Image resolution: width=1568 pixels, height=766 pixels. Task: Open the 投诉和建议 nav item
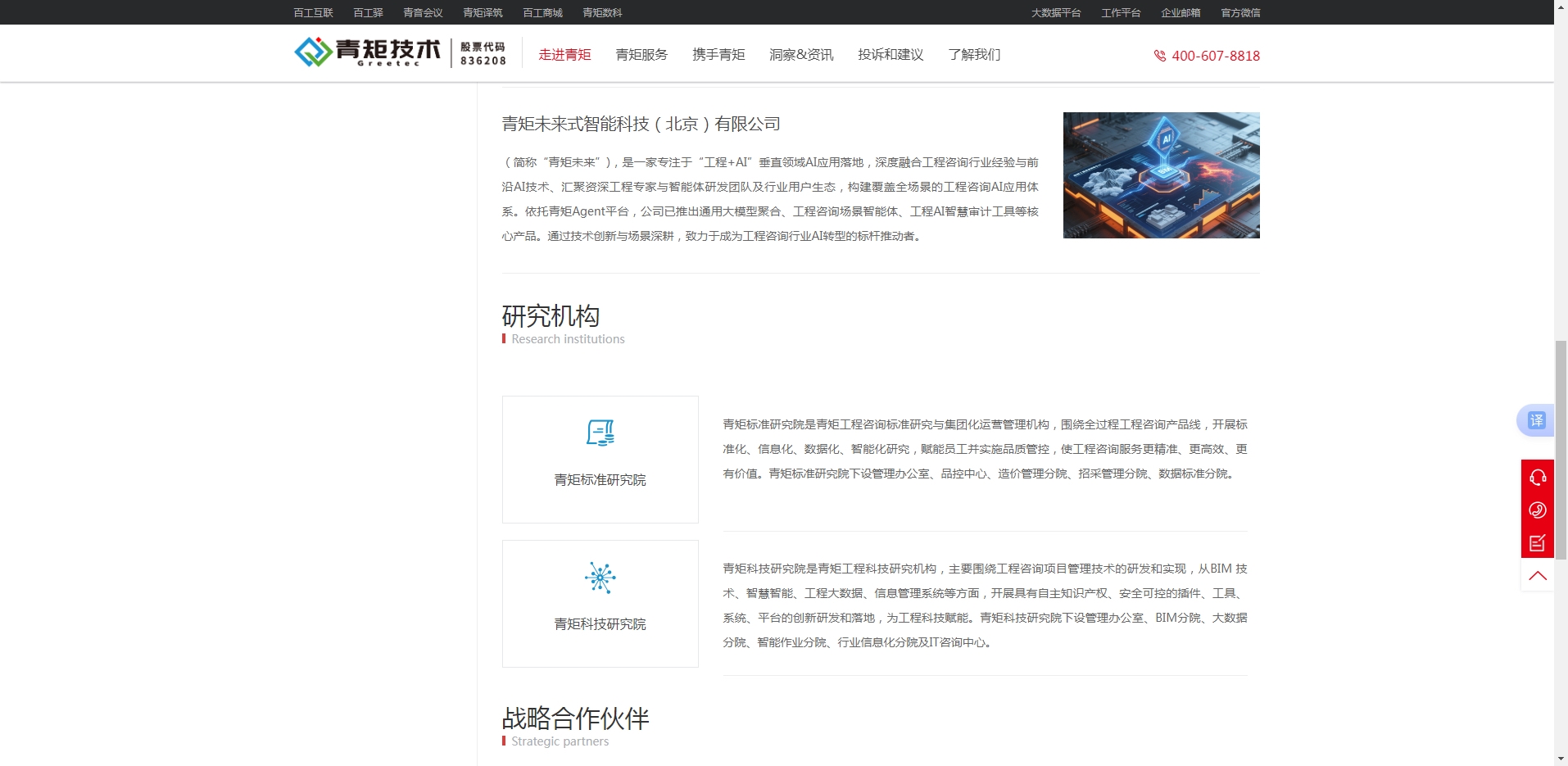[890, 55]
